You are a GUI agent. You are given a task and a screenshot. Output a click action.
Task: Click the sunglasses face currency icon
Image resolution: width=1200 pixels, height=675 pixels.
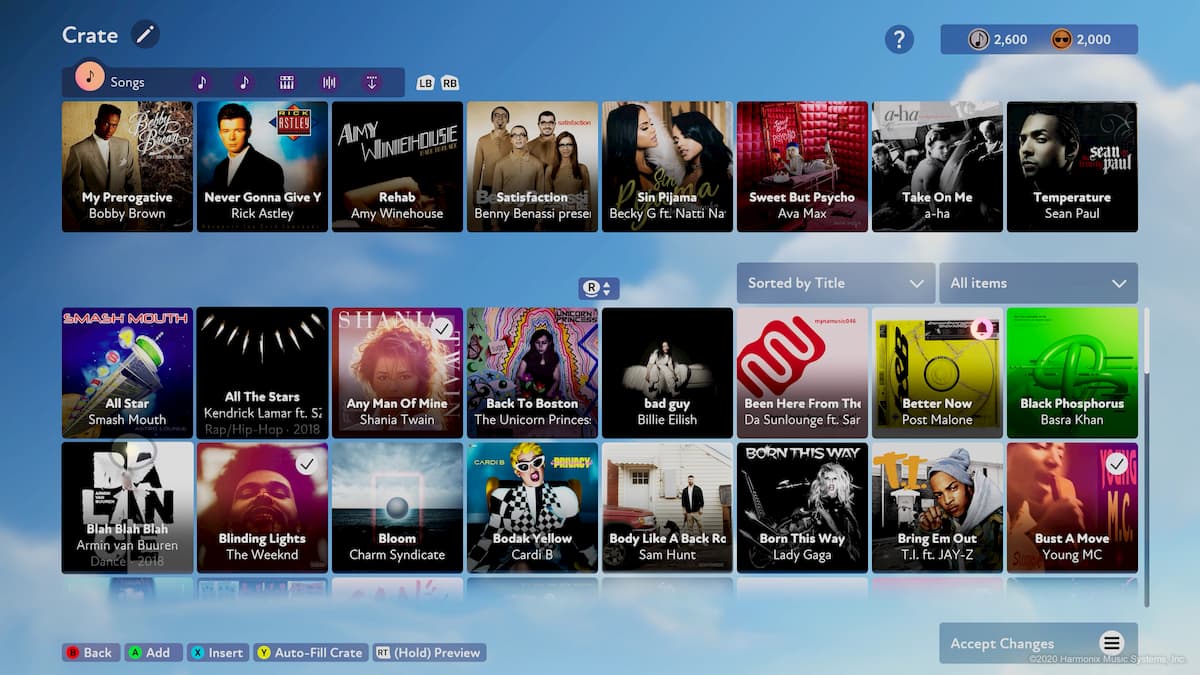pyautogui.click(x=1061, y=39)
